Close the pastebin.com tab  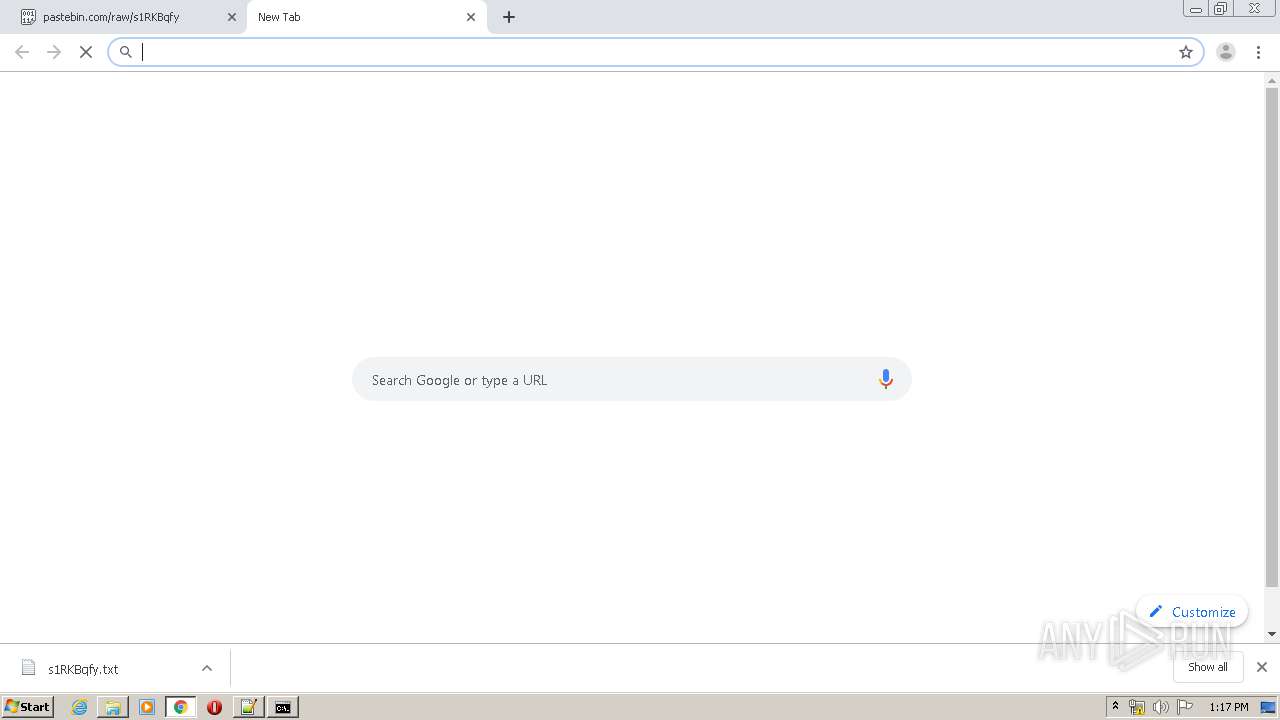[232, 17]
